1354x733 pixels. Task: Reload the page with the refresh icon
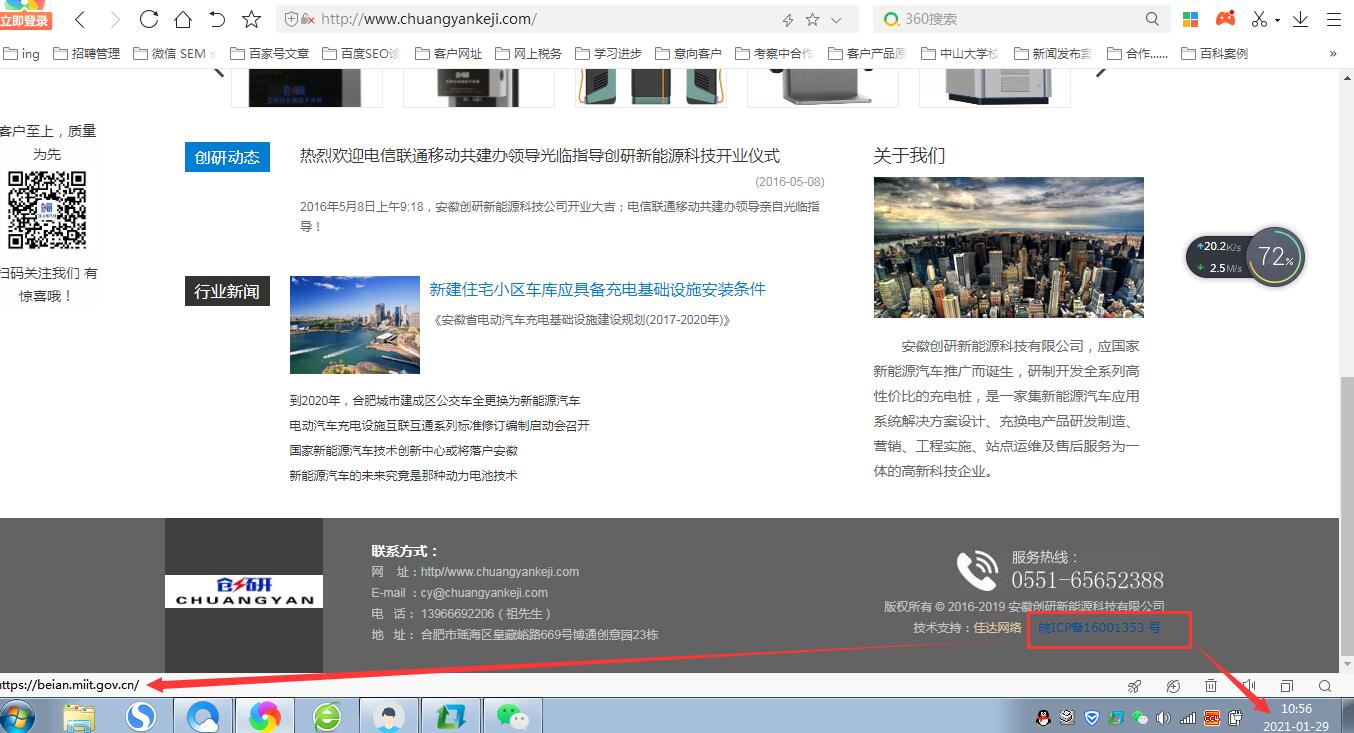tap(148, 18)
